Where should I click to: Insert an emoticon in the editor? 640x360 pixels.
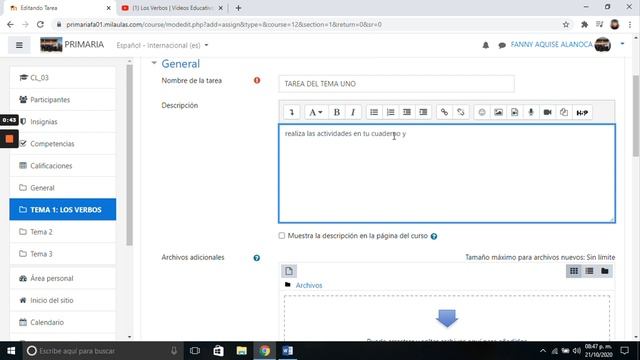[x=482, y=112]
